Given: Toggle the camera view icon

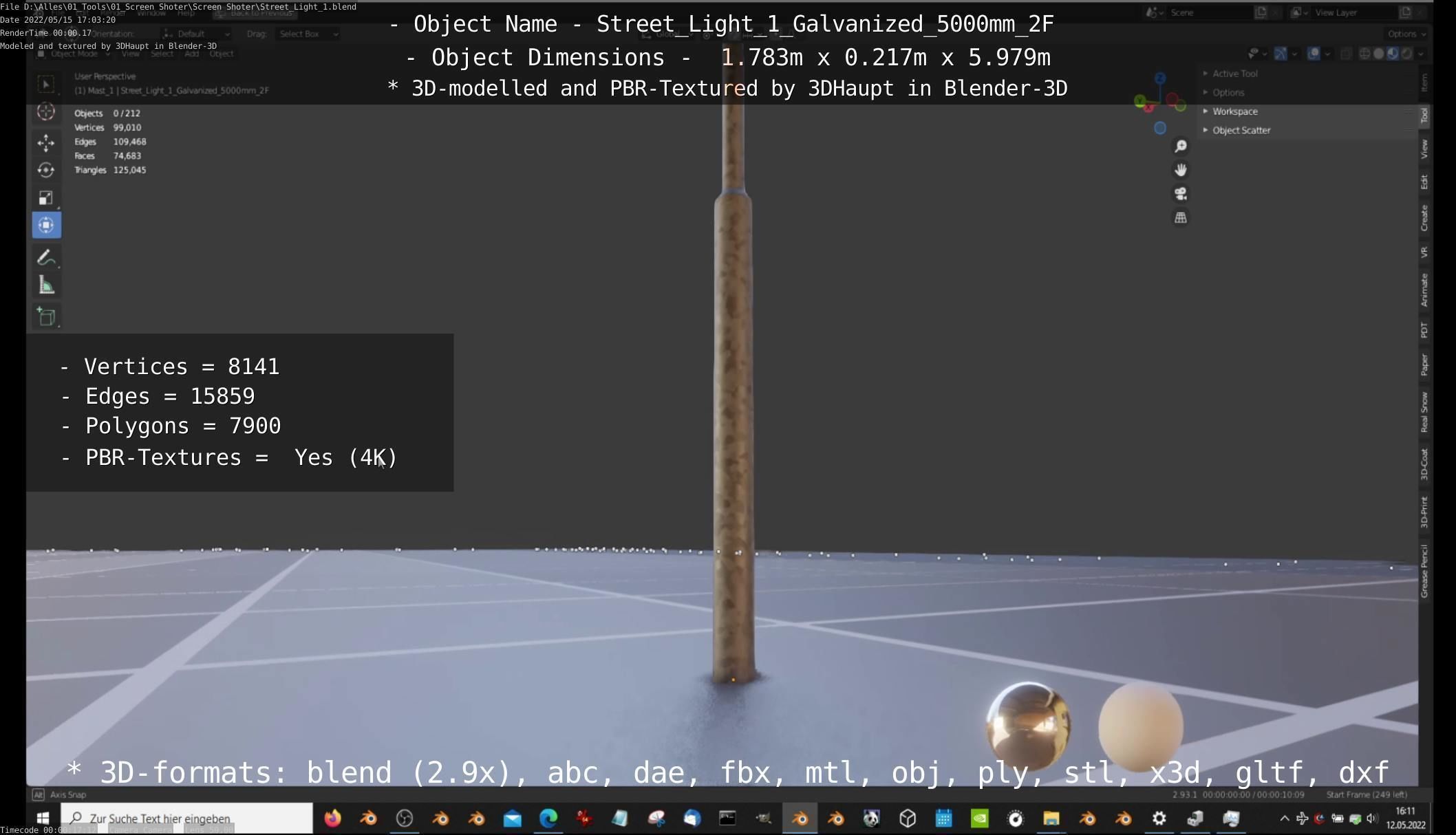Looking at the screenshot, I should pos(1181,194).
